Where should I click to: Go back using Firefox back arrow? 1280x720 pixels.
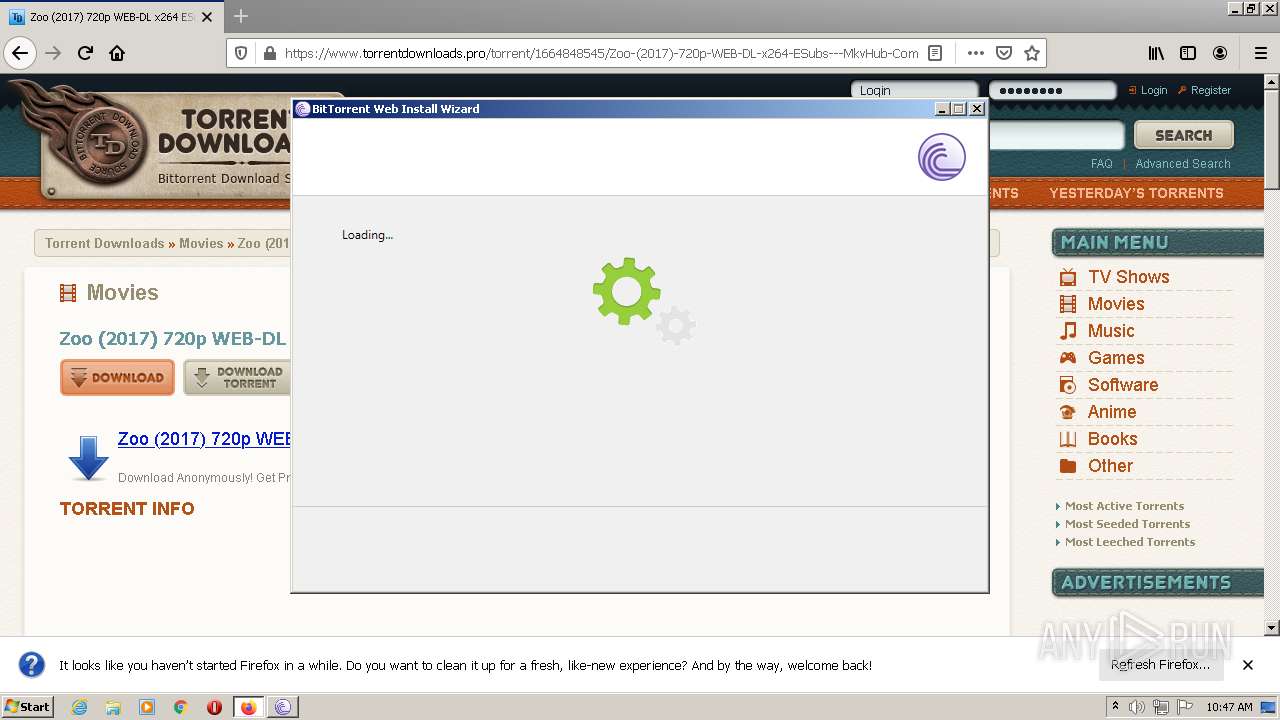[x=20, y=53]
